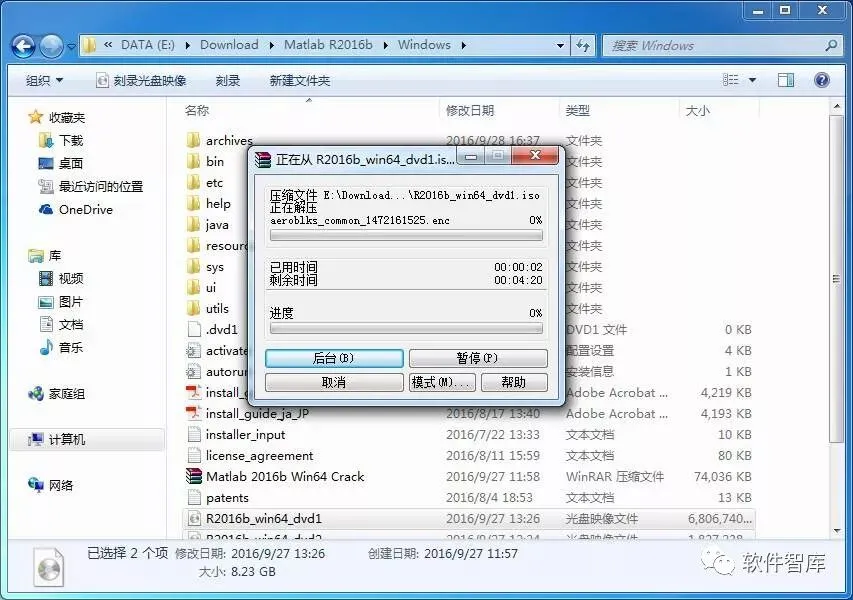
Task: Sort by 名称 column header
Action: 197,111
